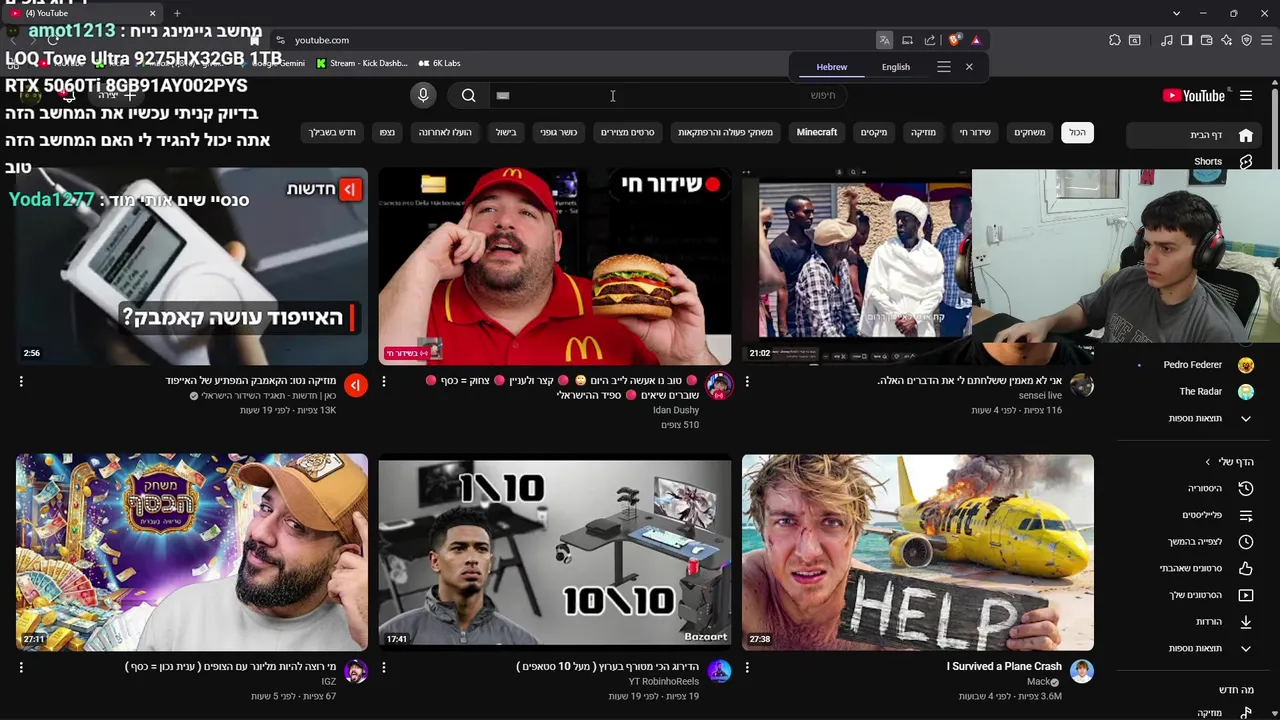Viewport: 1280px width, 720px height.
Task: Open browser extensions puzzle icon
Action: [1114, 40]
